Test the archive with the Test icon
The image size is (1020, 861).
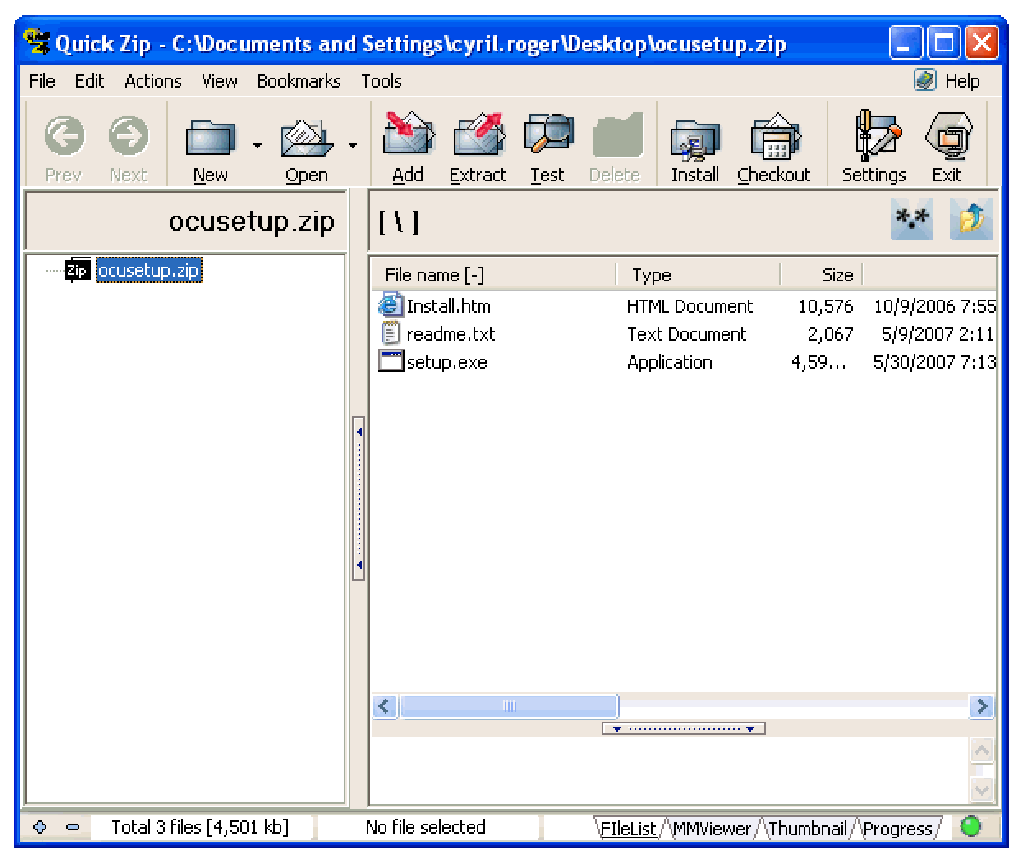(x=548, y=134)
